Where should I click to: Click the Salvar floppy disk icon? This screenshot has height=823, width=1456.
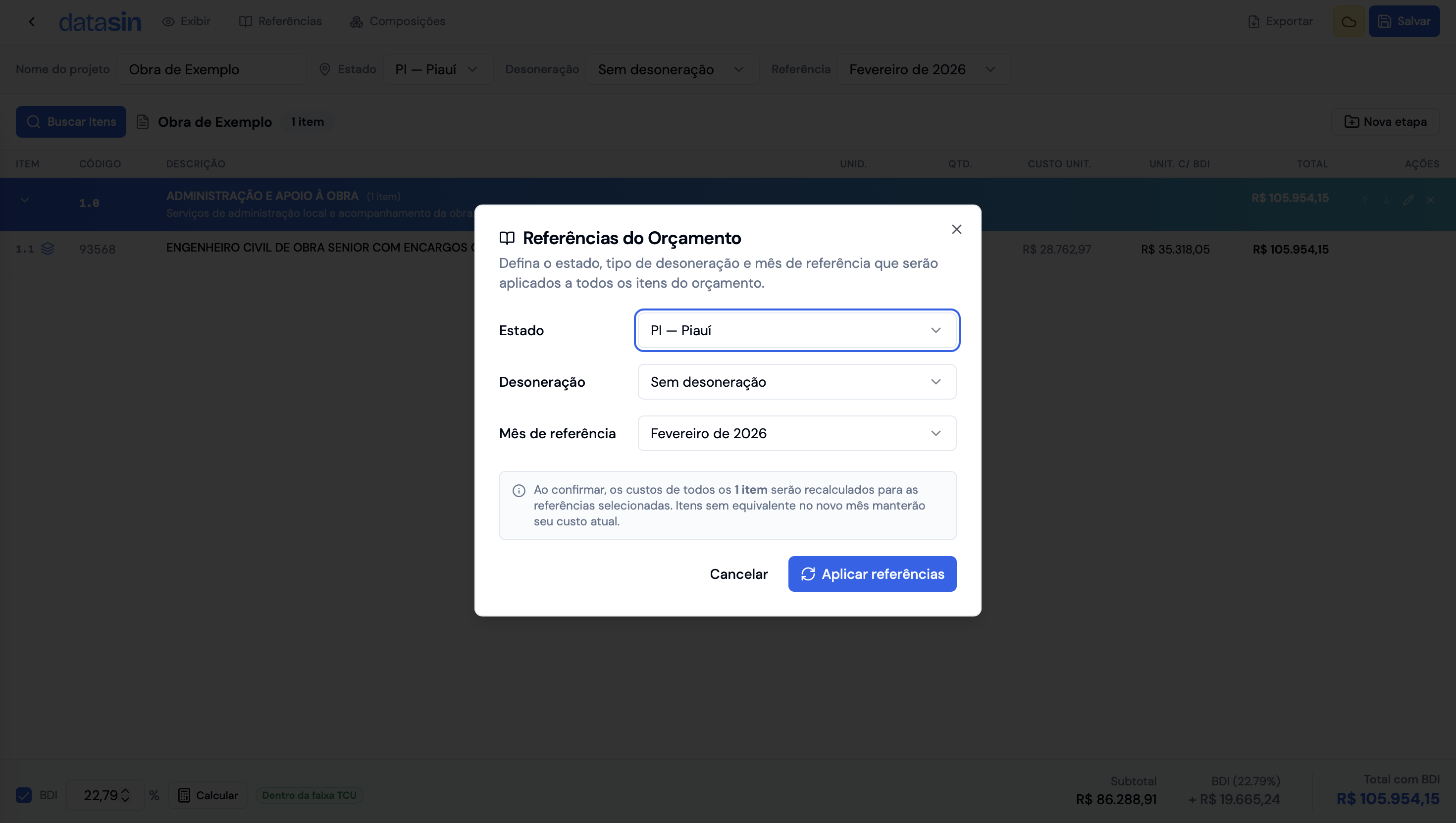[x=1384, y=21]
